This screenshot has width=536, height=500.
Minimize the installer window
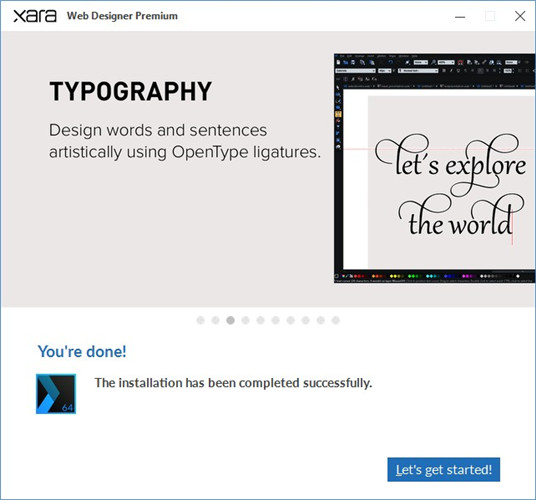[460, 16]
